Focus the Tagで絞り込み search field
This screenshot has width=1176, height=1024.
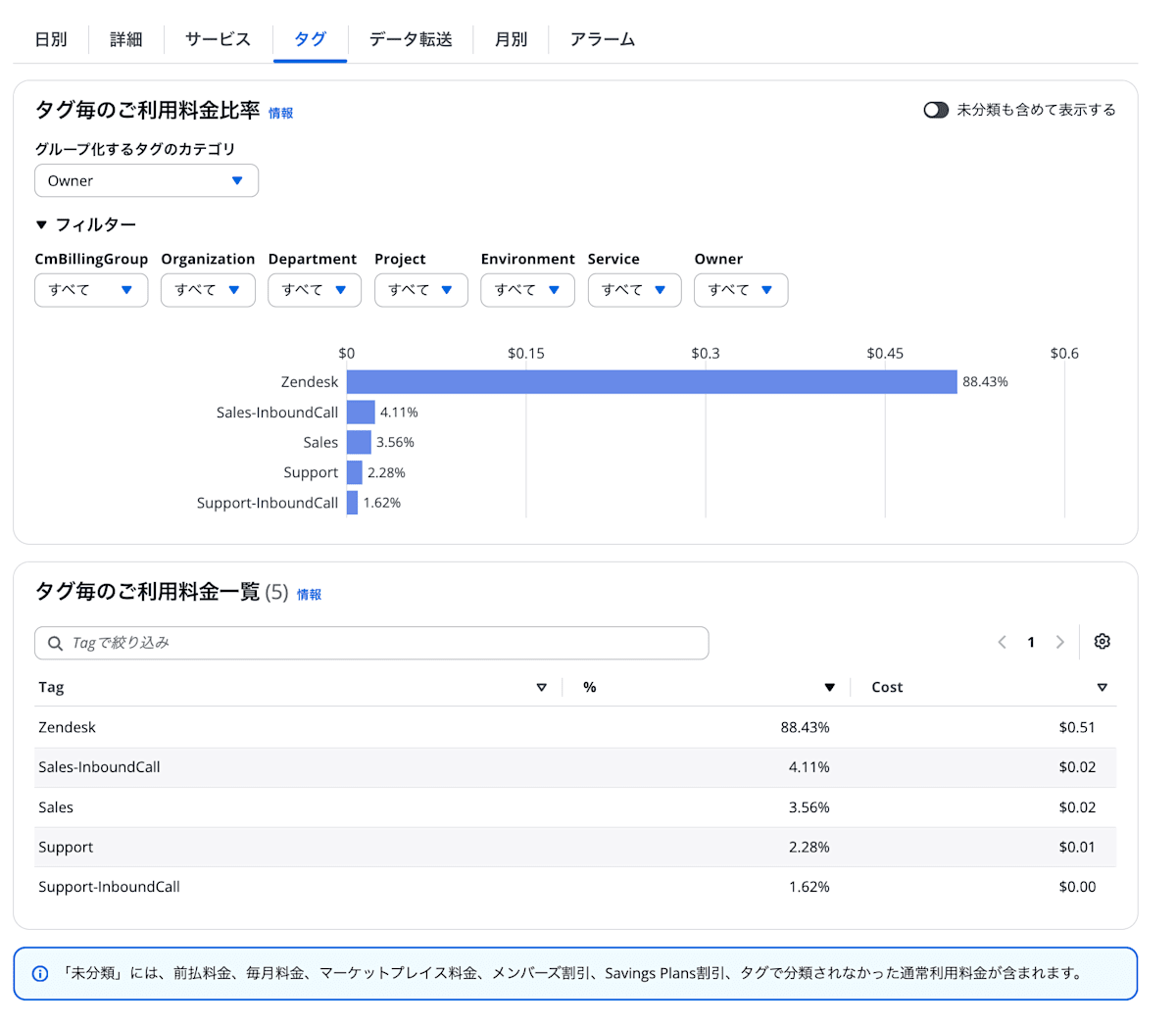pyautogui.click(x=371, y=643)
